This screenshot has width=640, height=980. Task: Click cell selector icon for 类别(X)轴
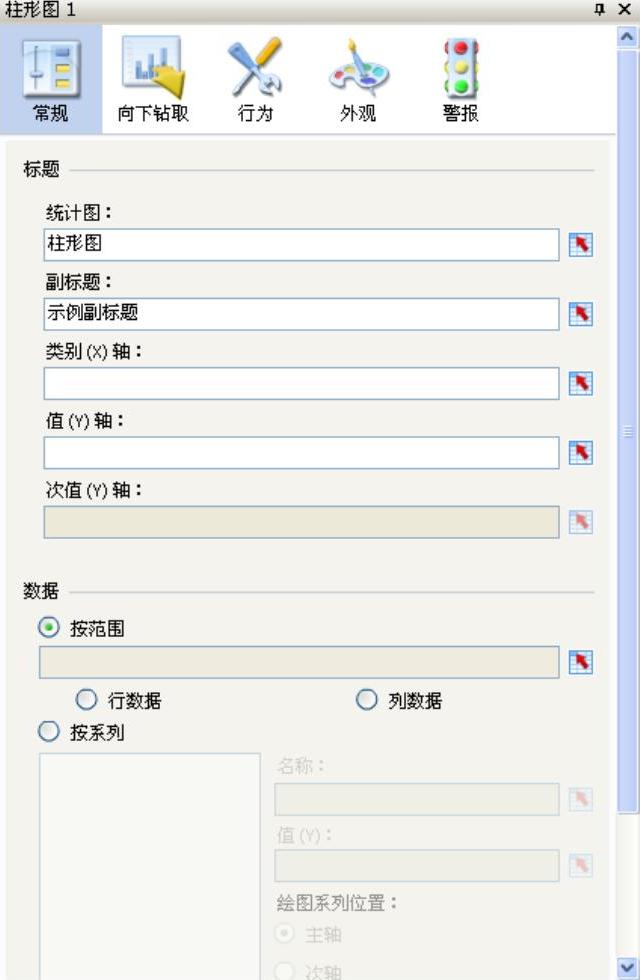(580, 383)
